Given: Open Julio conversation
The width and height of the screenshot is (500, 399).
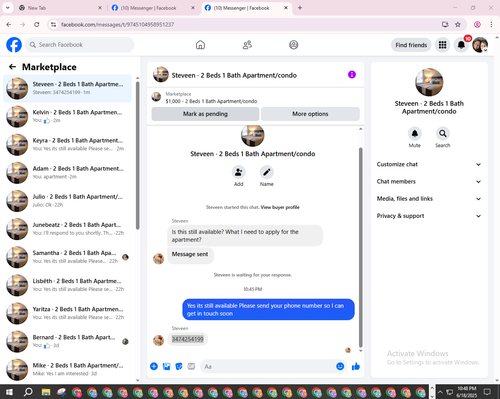Looking at the screenshot, I should point(68,201).
